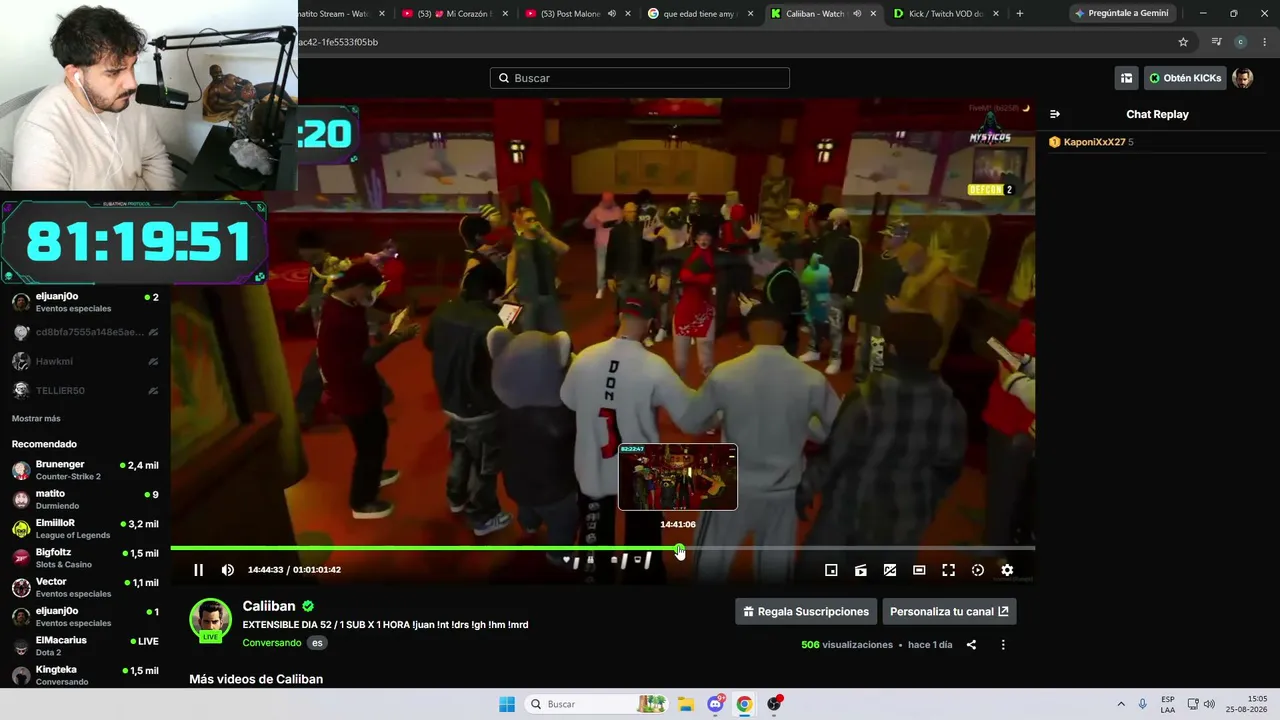Bookmark this page with star icon

[x=1183, y=42]
